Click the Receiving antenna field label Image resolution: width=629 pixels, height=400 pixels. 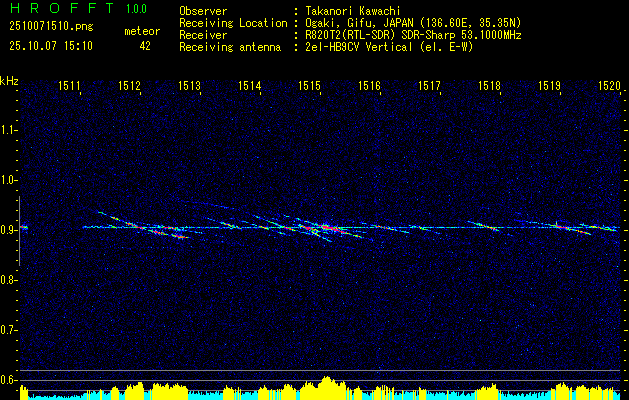(230, 47)
